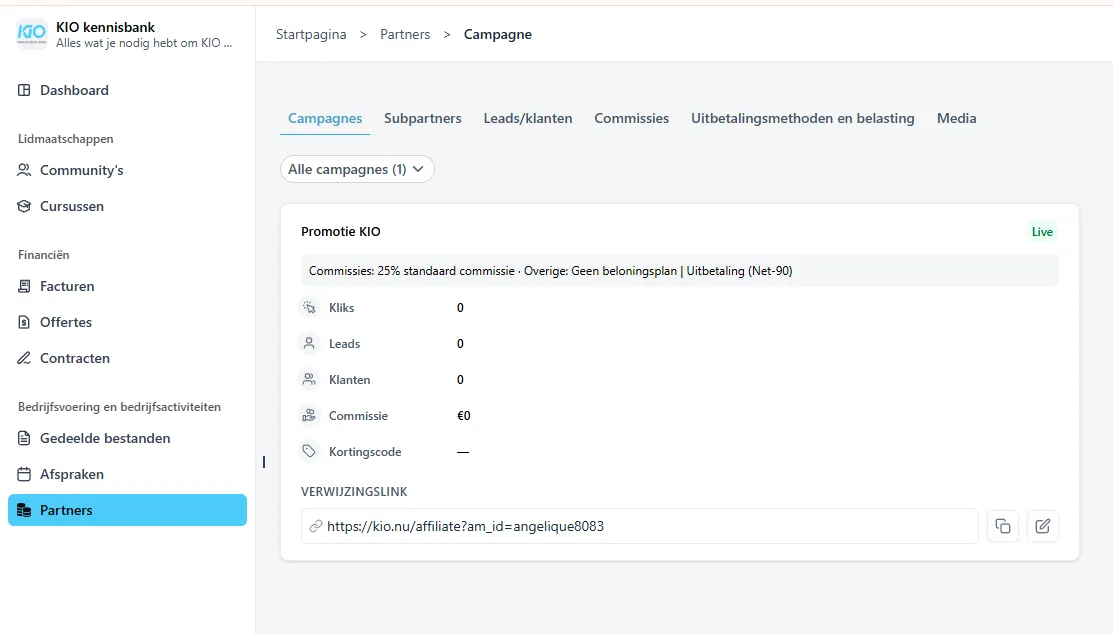This screenshot has width=1113, height=634.
Task: Click the Financiën section label
Action: (x=43, y=255)
